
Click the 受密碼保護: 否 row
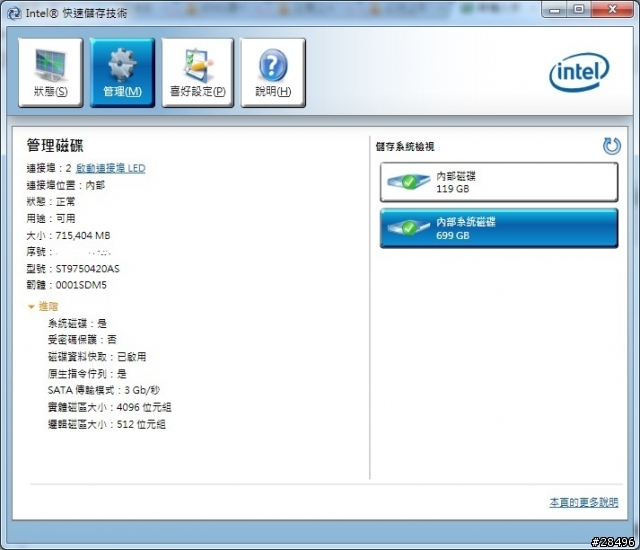coord(82,339)
